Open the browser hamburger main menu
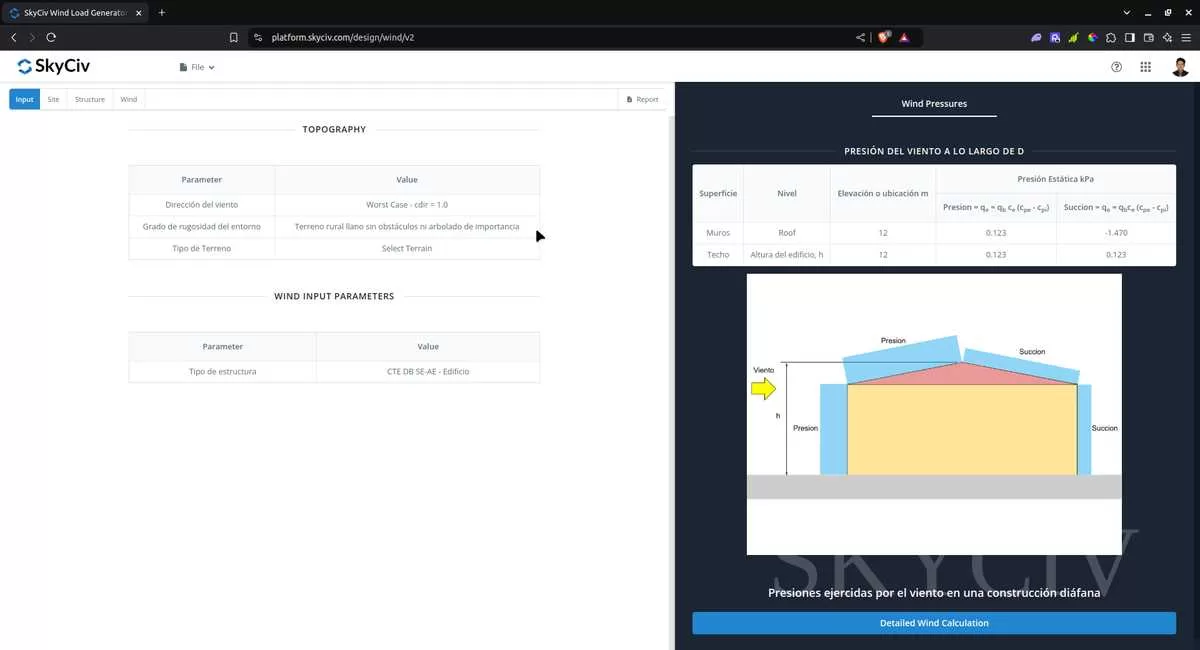 click(x=1186, y=37)
